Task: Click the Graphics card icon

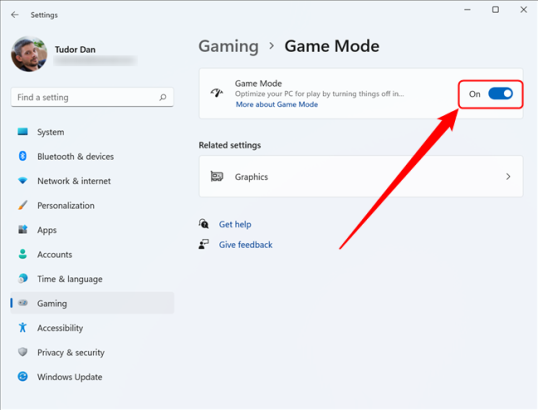Action: [217, 176]
